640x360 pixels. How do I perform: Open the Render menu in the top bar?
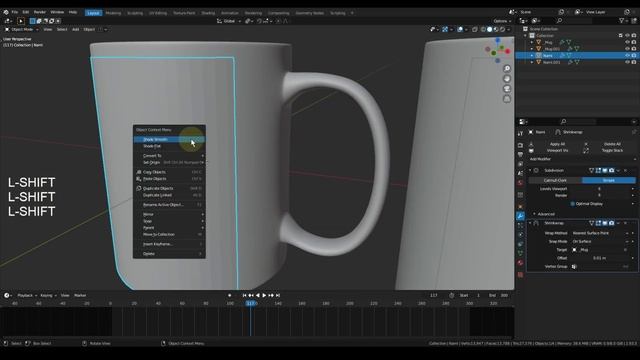click(40, 12)
